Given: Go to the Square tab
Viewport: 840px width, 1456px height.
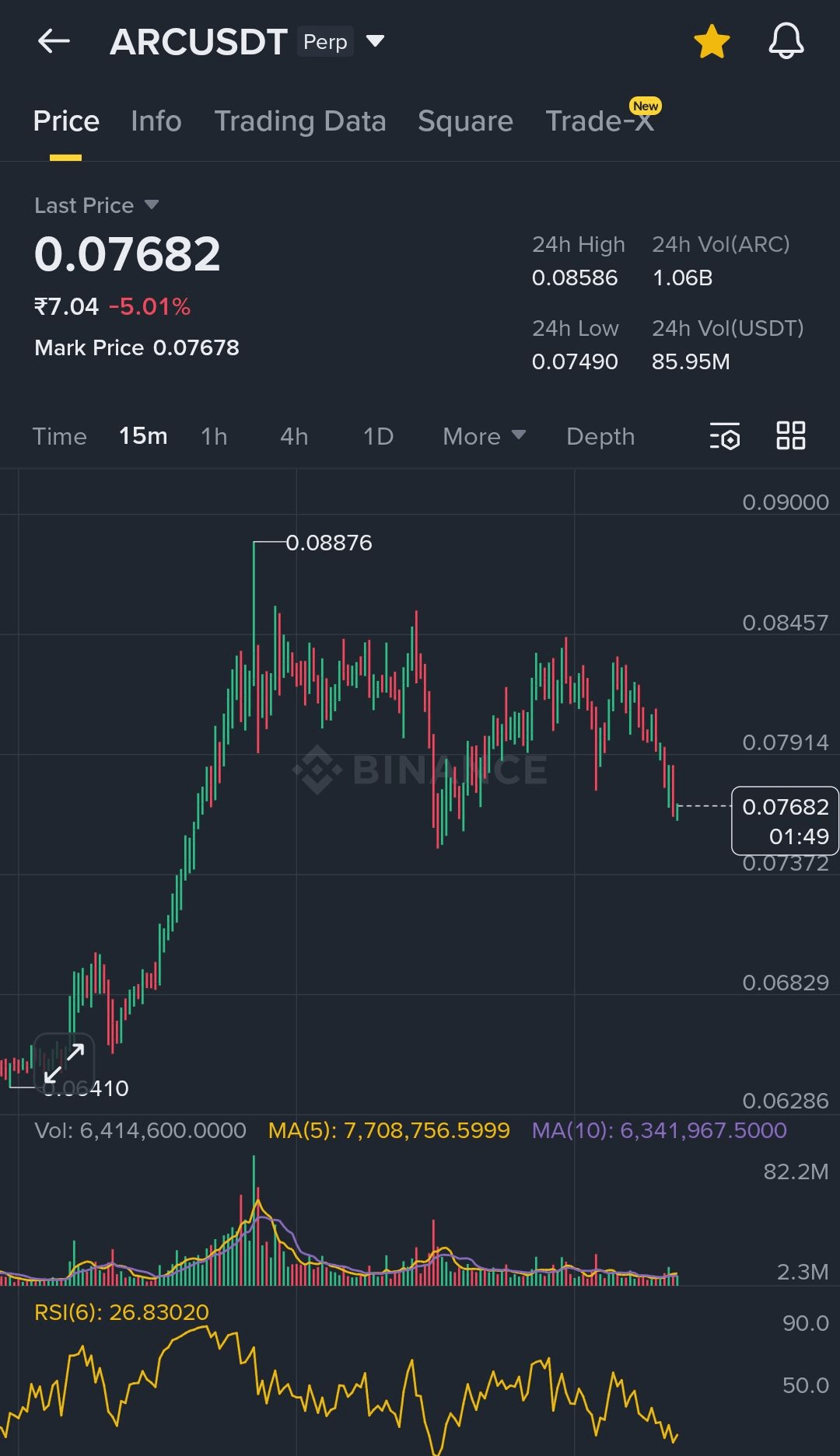Looking at the screenshot, I should pyautogui.click(x=465, y=121).
